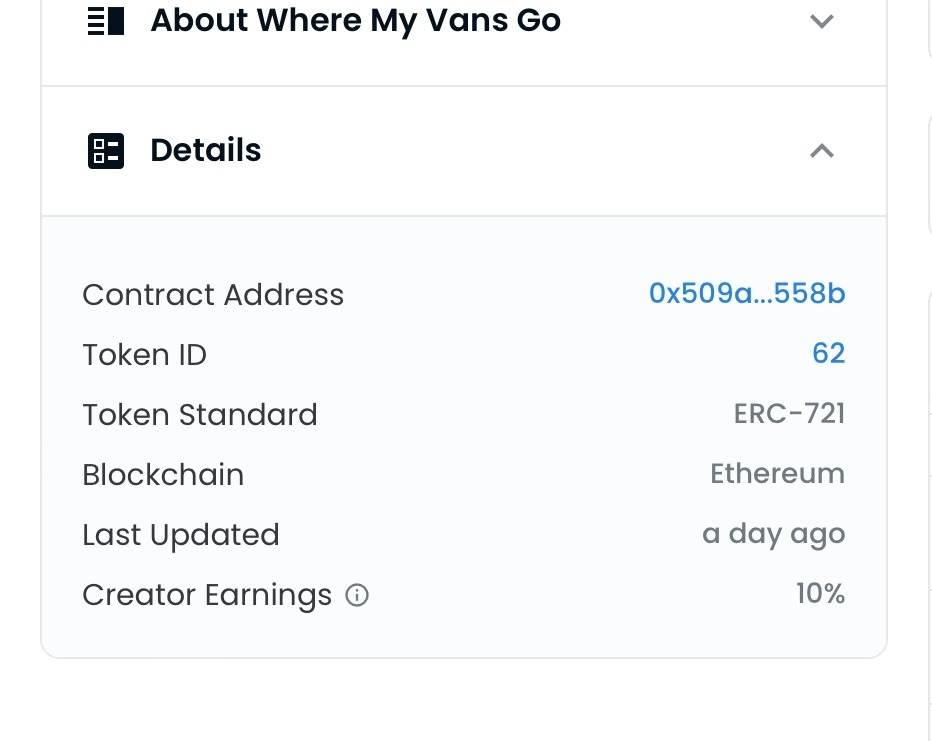Click the Ethereum blockchain value
The width and height of the screenshot is (932, 741).
(777, 474)
